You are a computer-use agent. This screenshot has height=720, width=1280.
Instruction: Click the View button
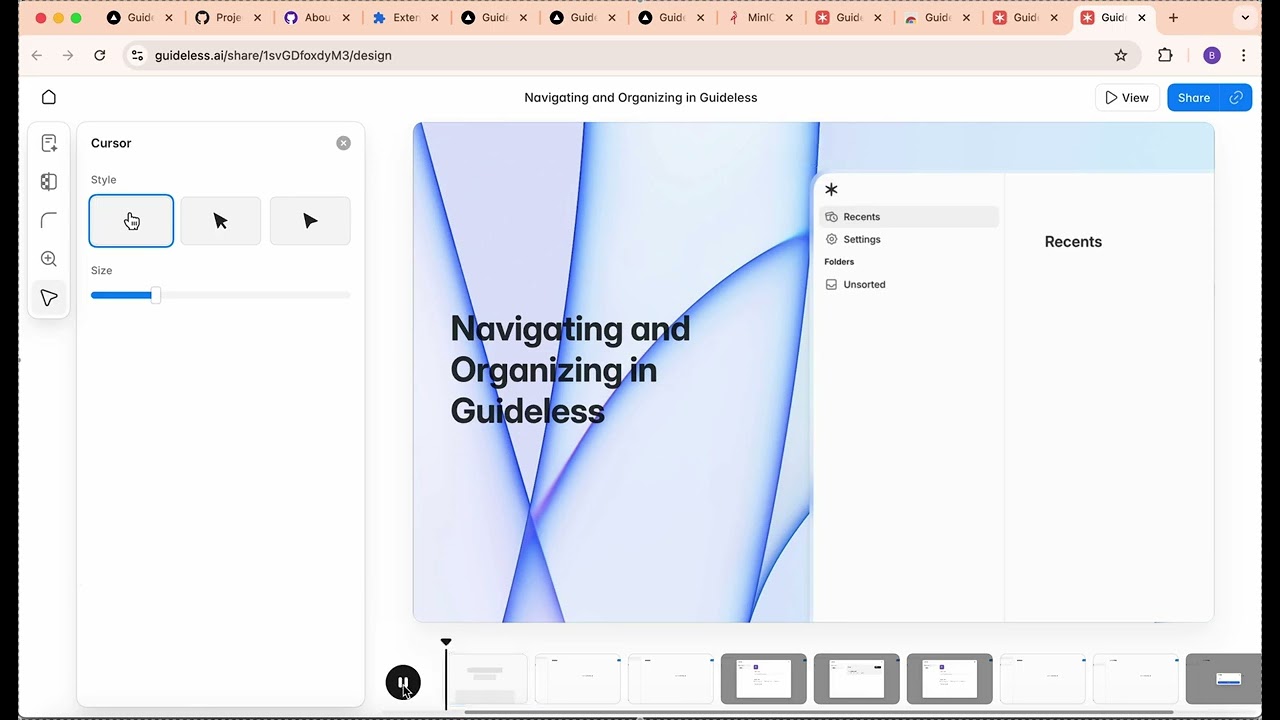[1127, 97]
